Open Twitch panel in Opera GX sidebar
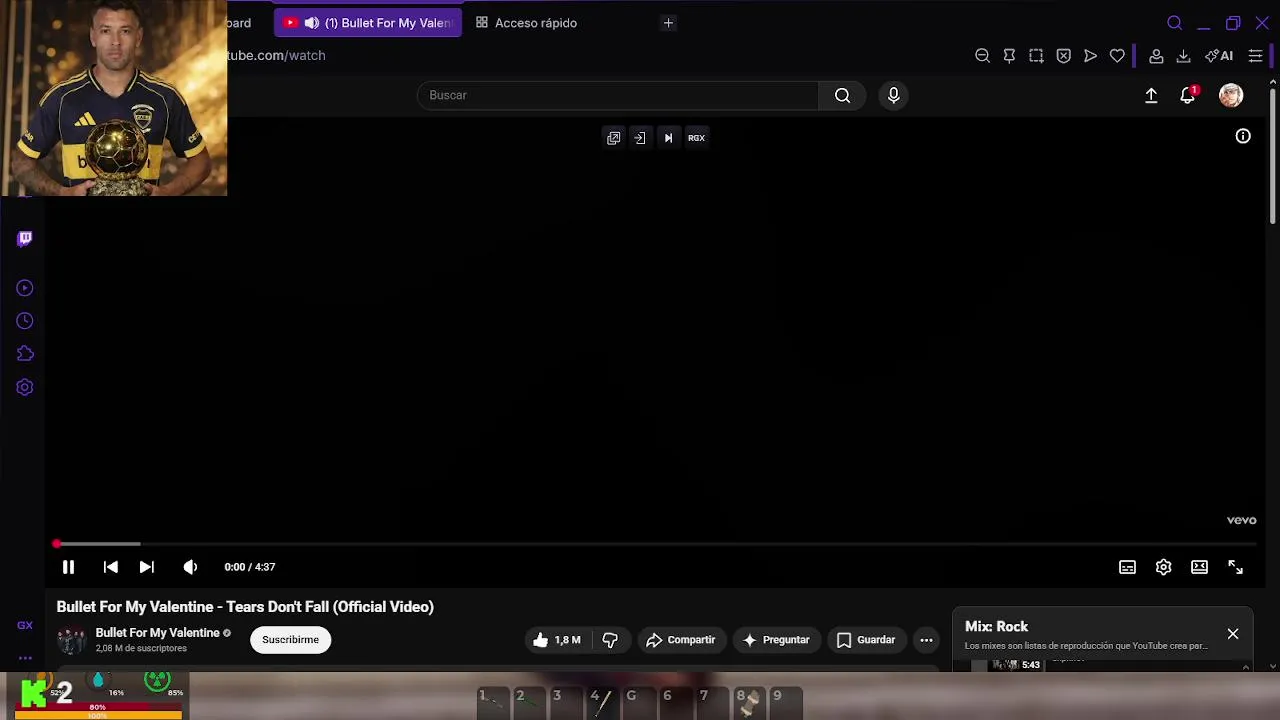This screenshot has height=720, width=1280. click(25, 238)
